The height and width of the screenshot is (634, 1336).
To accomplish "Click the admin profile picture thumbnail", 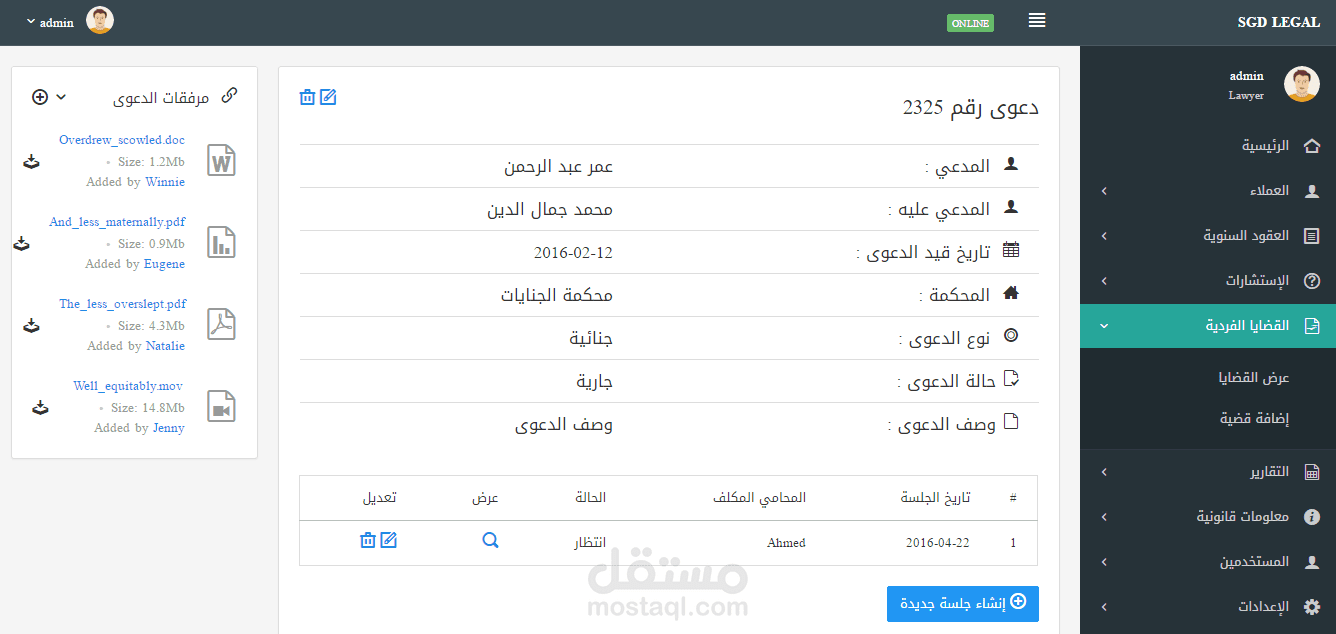I will click(x=99, y=20).
